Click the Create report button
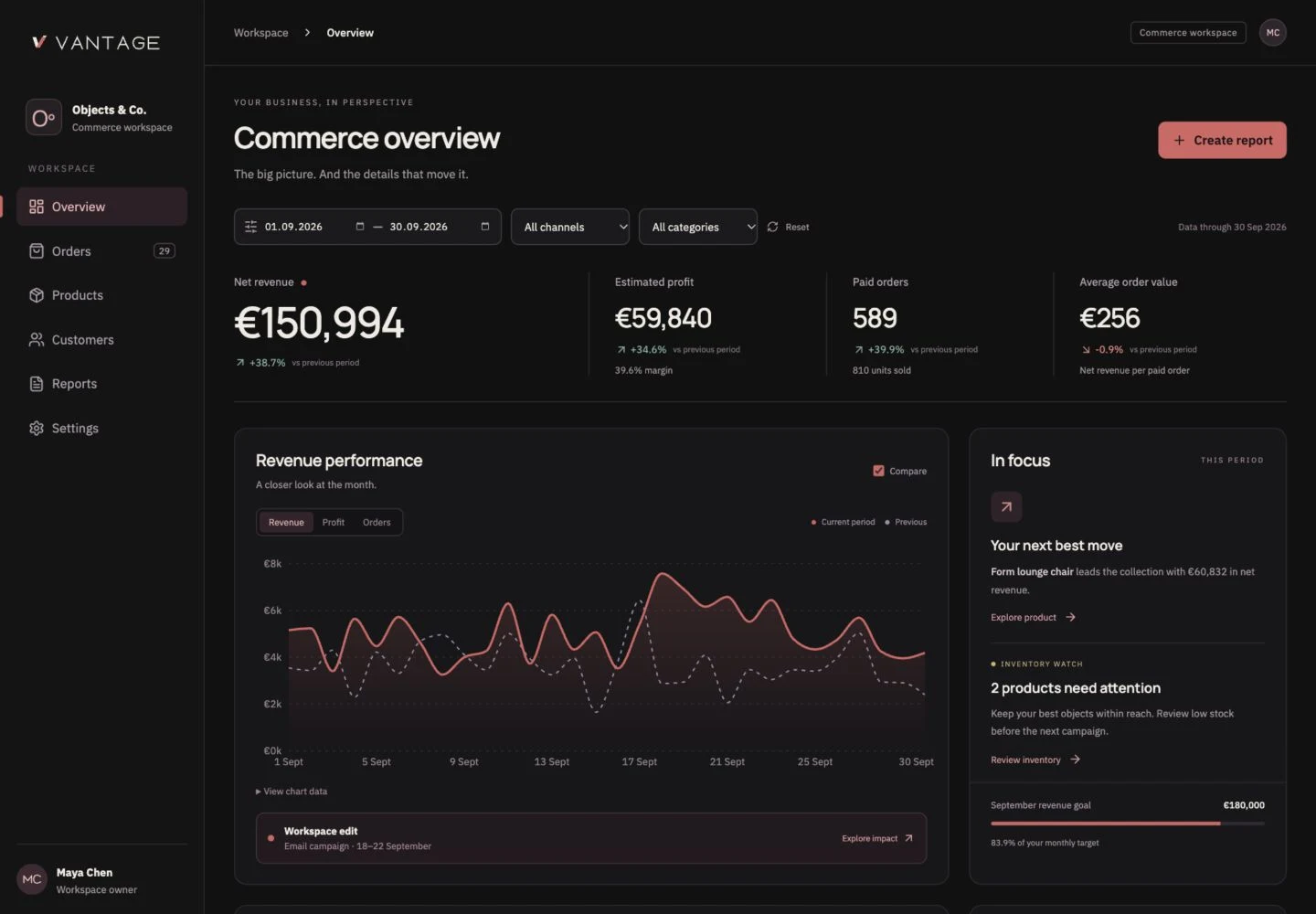 [1222, 140]
